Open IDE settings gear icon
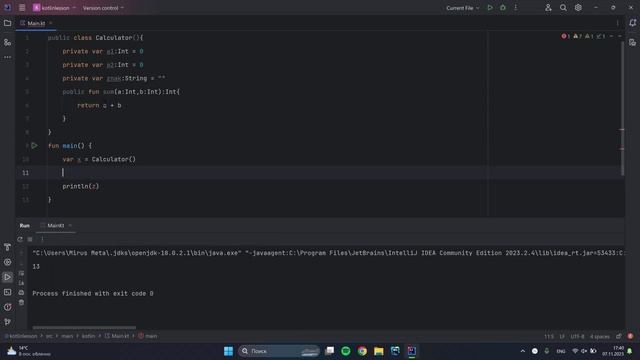The width and height of the screenshot is (640, 360). 578,8
